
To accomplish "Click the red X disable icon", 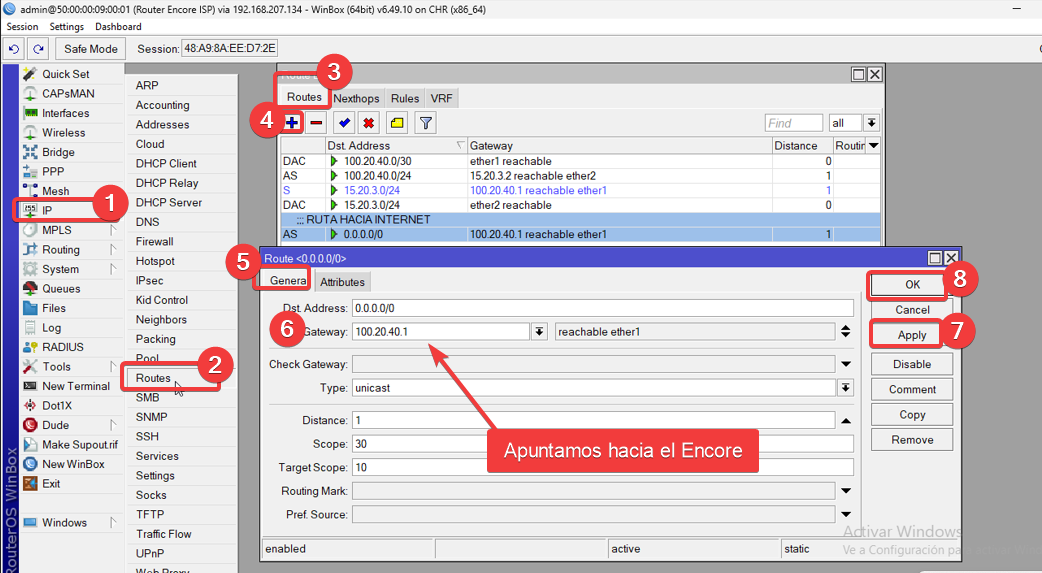I will (x=368, y=122).
